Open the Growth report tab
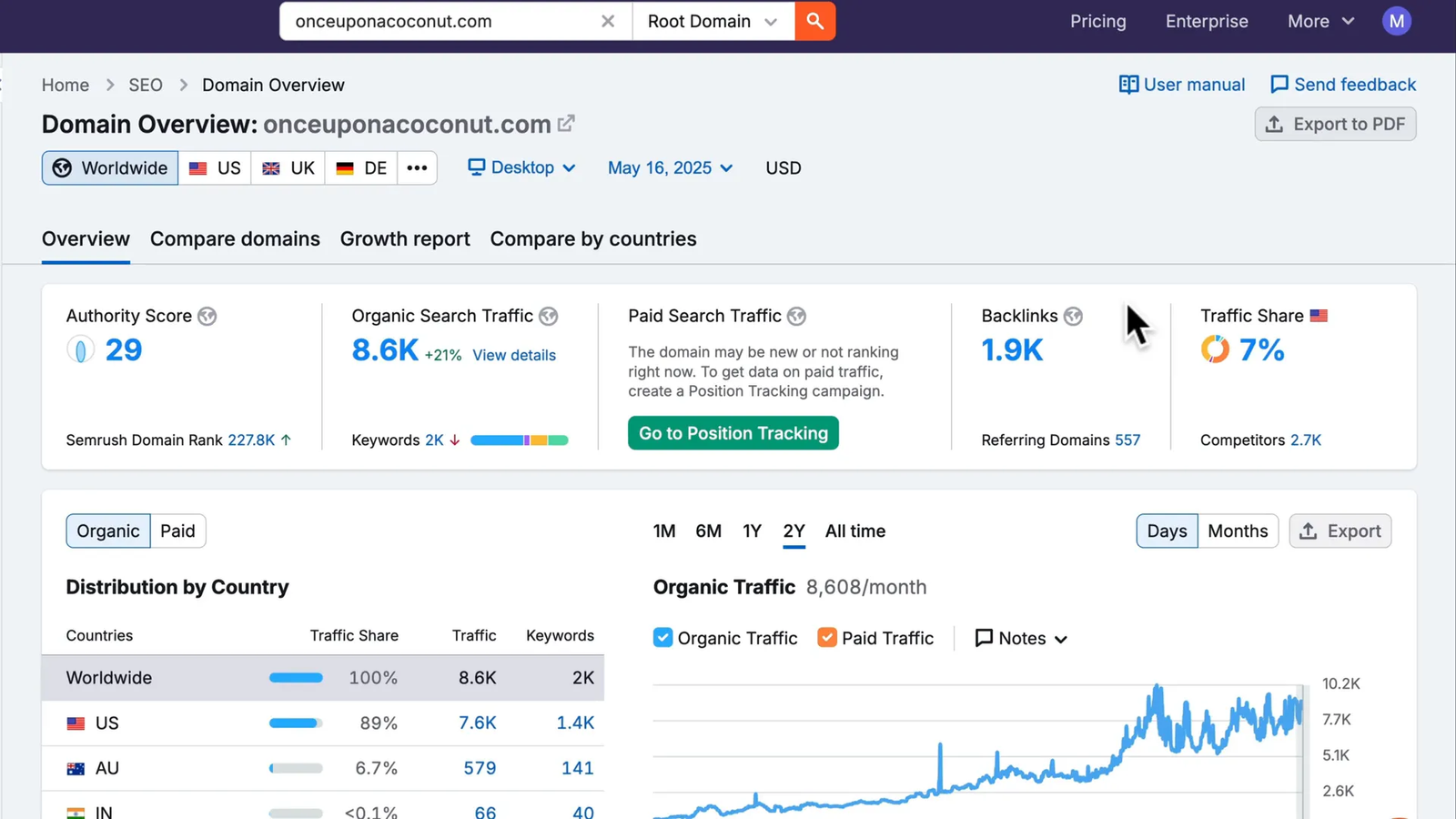Image resolution: width=1456 pixels, height=819 pixels. pos(405,238)
